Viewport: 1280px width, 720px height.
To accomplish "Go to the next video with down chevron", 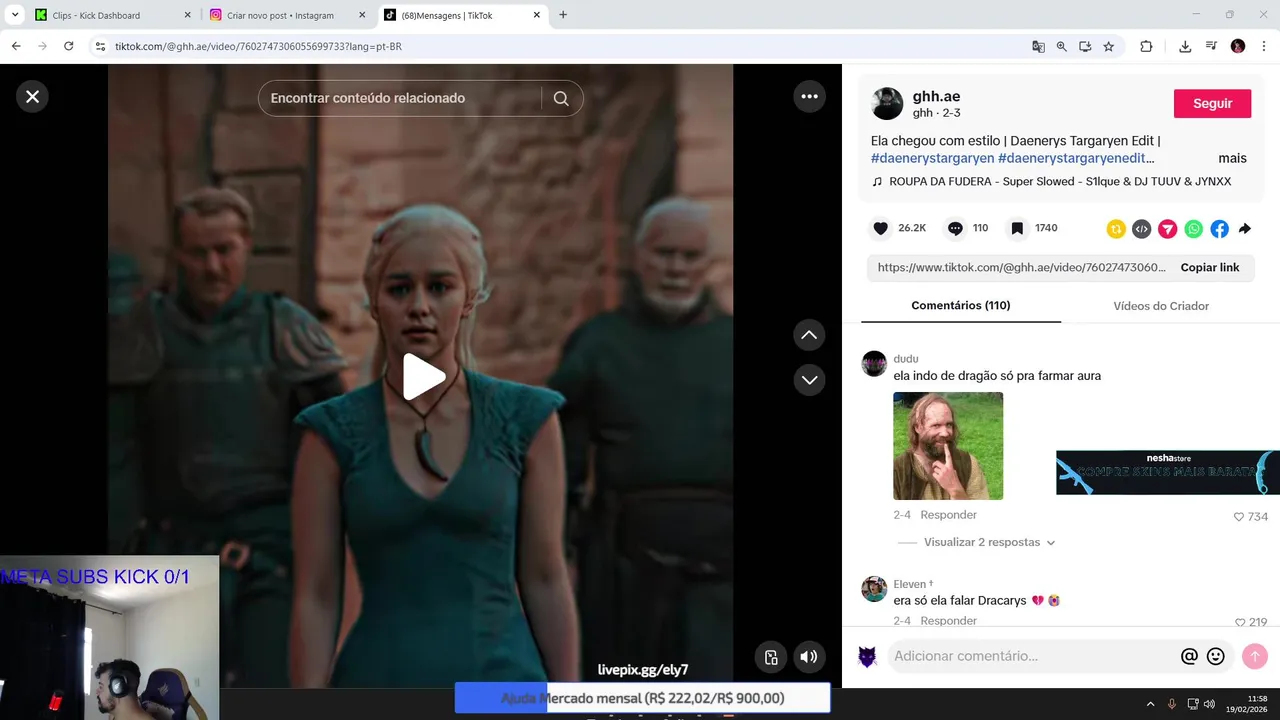I will pyautogui.click(x=809, y=380).
